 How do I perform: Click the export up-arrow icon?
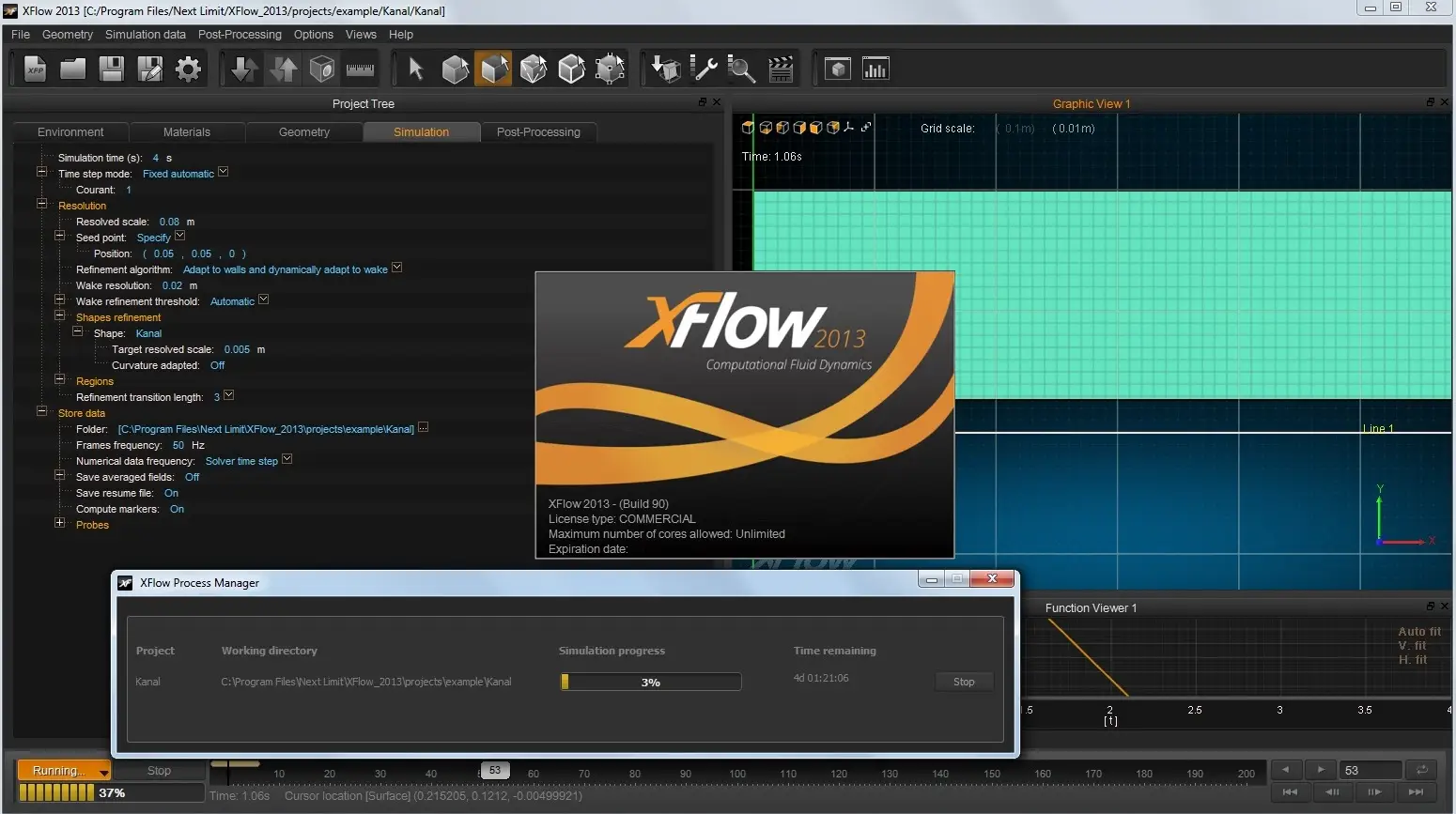pyautogui.click(x=284, y=69)
